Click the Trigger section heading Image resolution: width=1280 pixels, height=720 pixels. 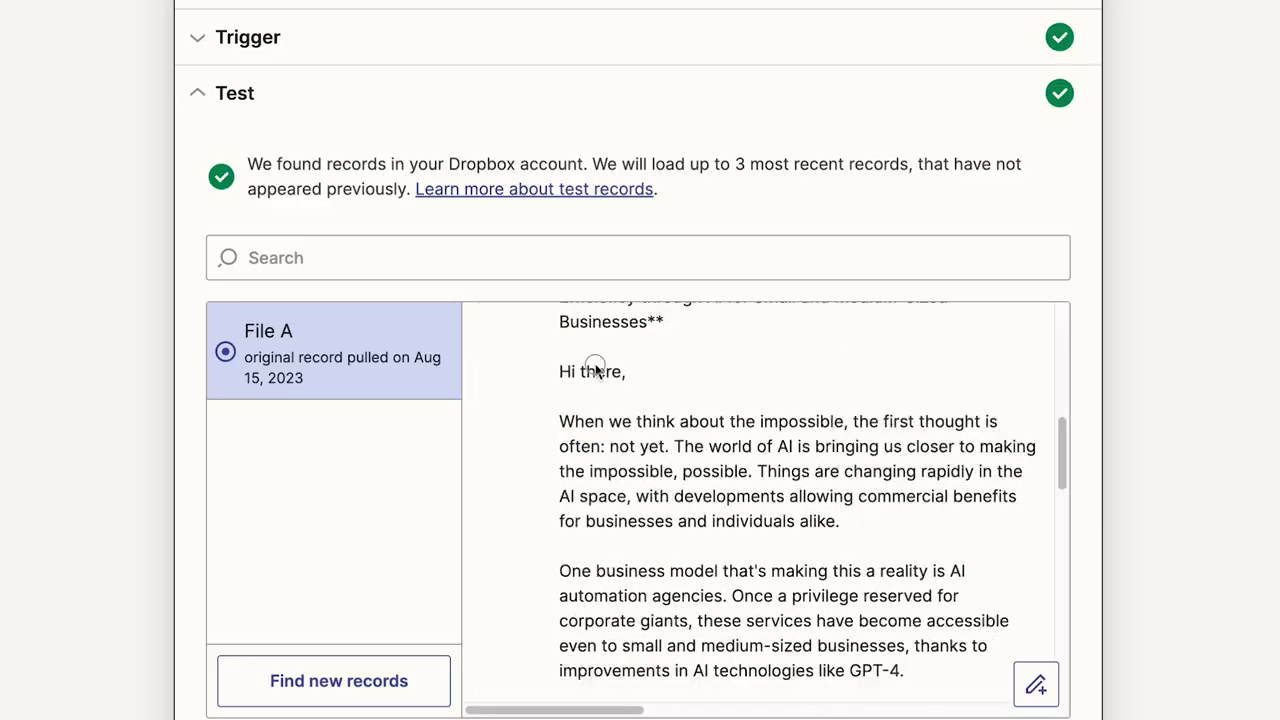pos(248,37)
